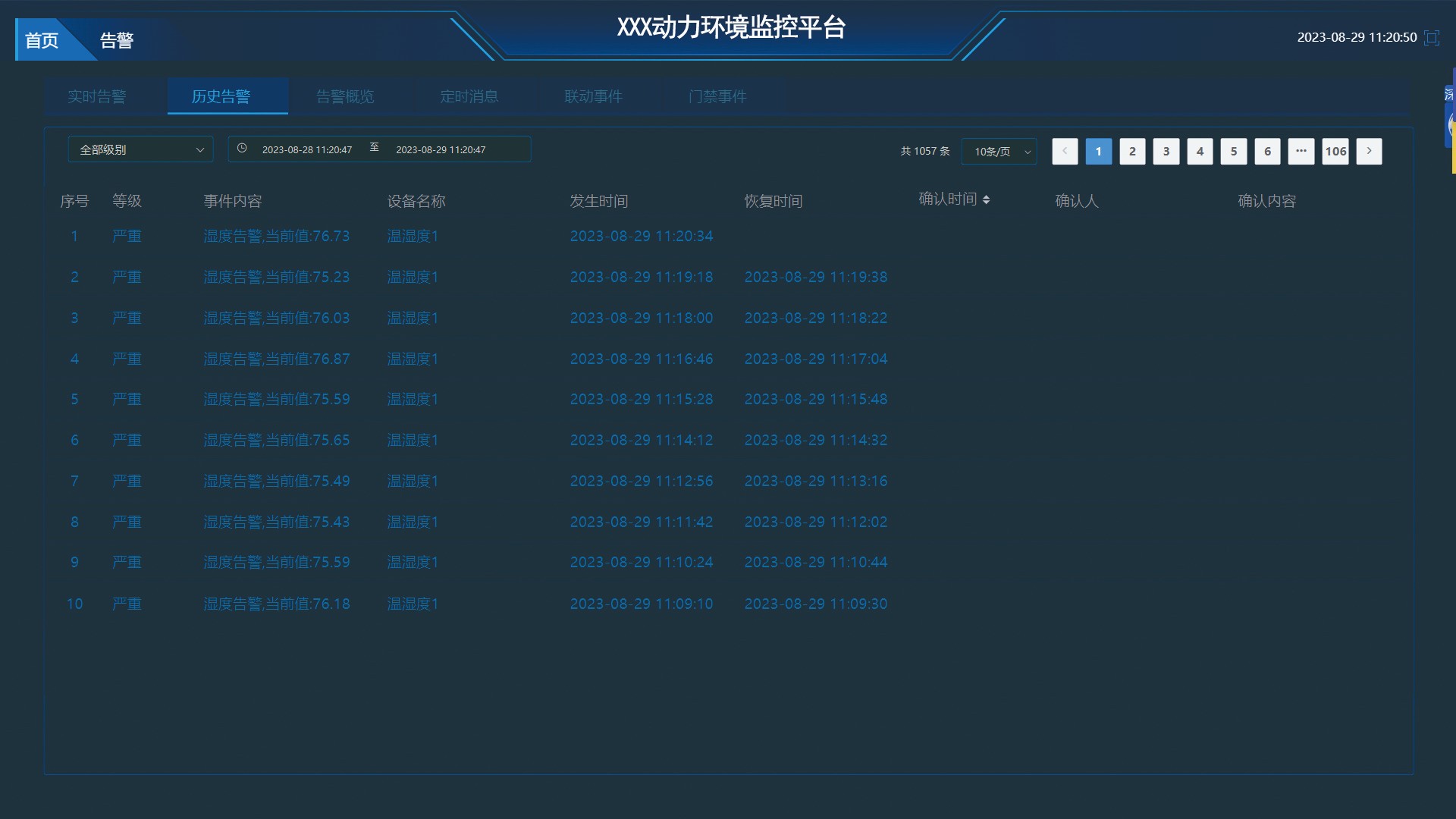Select the 定时消息 tab
The width and height of the screenshot is (1456, 819).
coord(469,96)
